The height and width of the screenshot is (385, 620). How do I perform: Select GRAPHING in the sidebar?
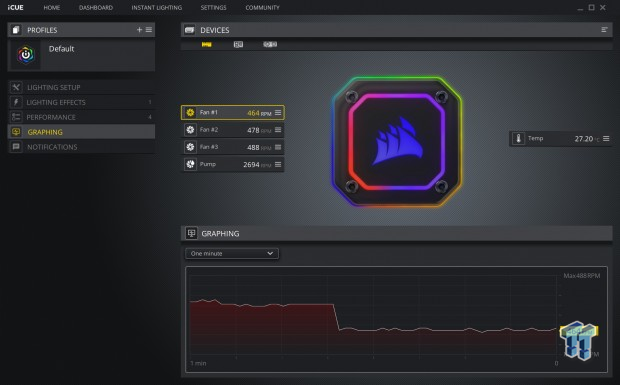click(x=81, y=132)
